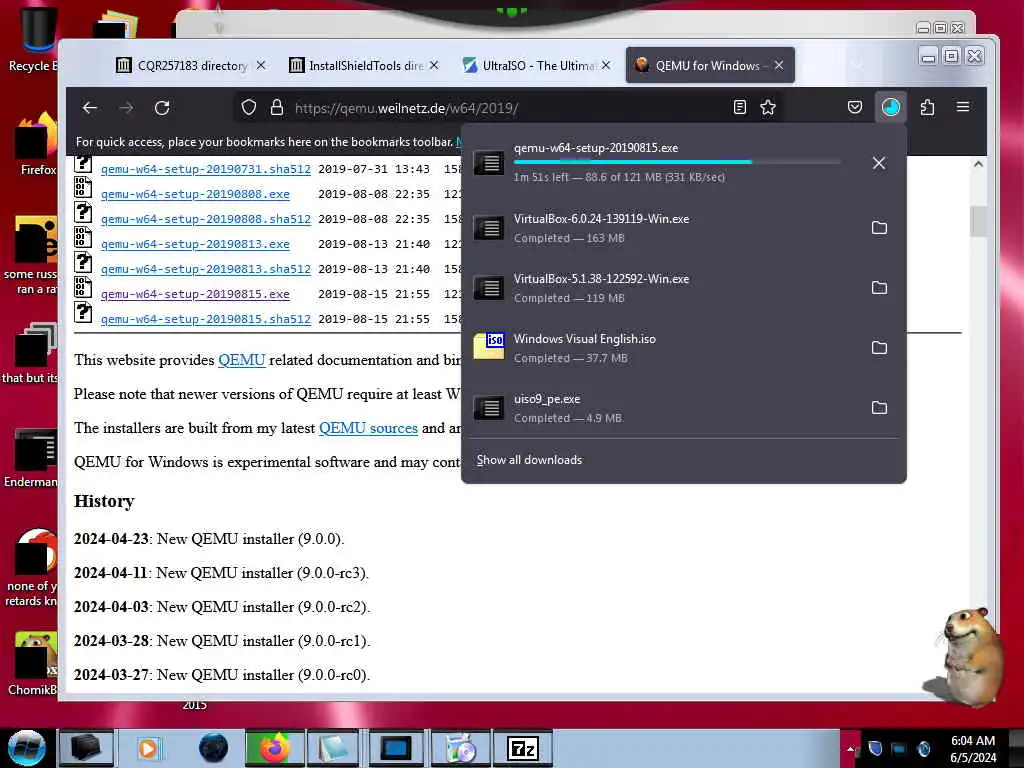Click the vertical scrollbar thumb
Viewport: 1024px width, 768px height.
click(x=978, y=221)
